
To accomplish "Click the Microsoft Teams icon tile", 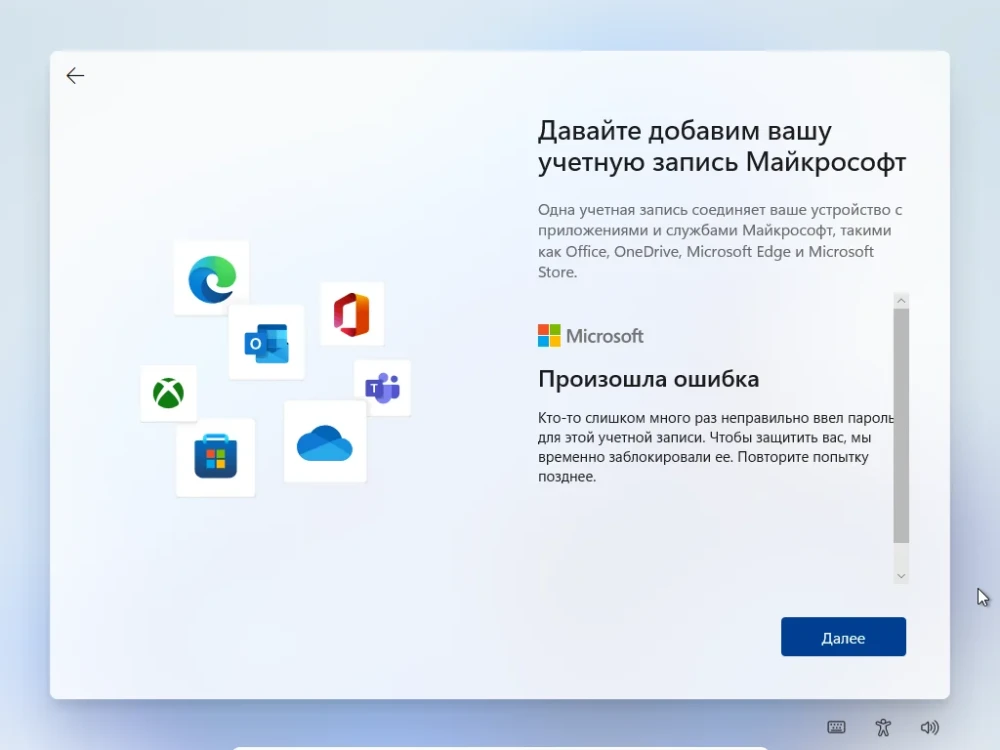I will [x=382, y=388].
